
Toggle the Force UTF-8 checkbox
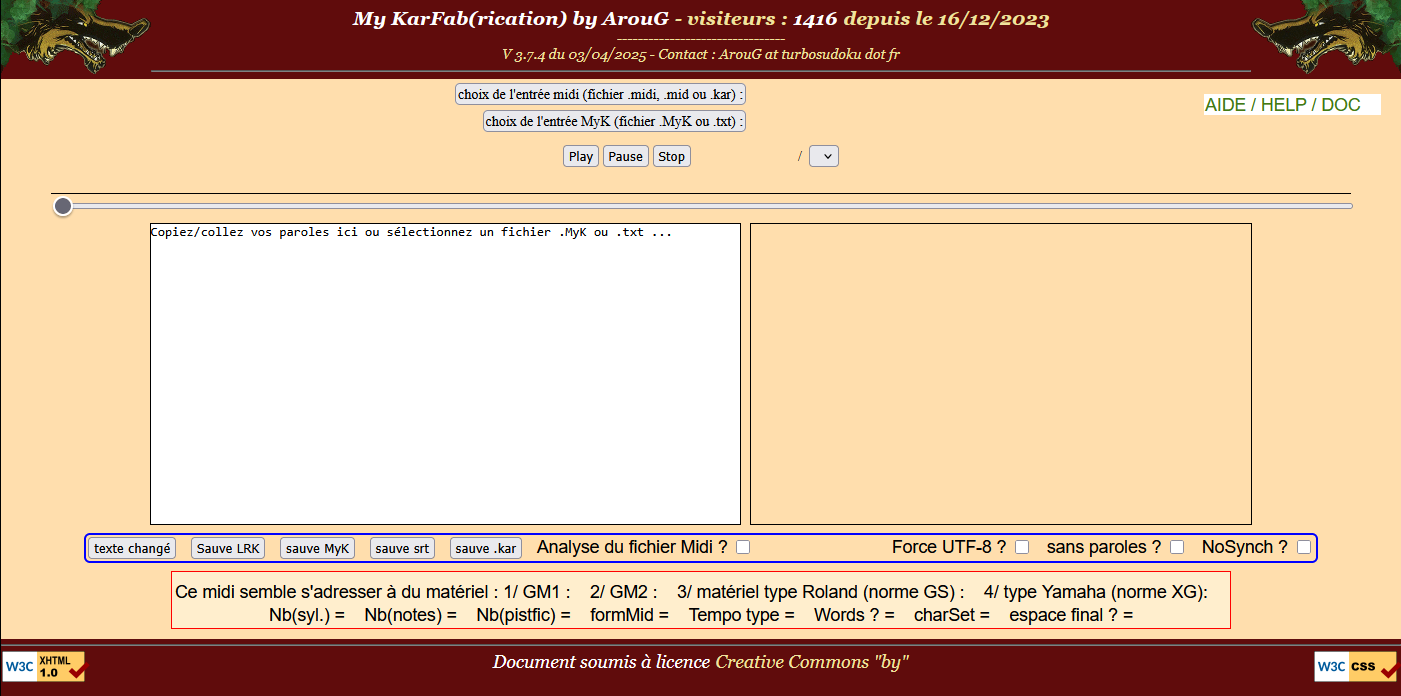1022,547
